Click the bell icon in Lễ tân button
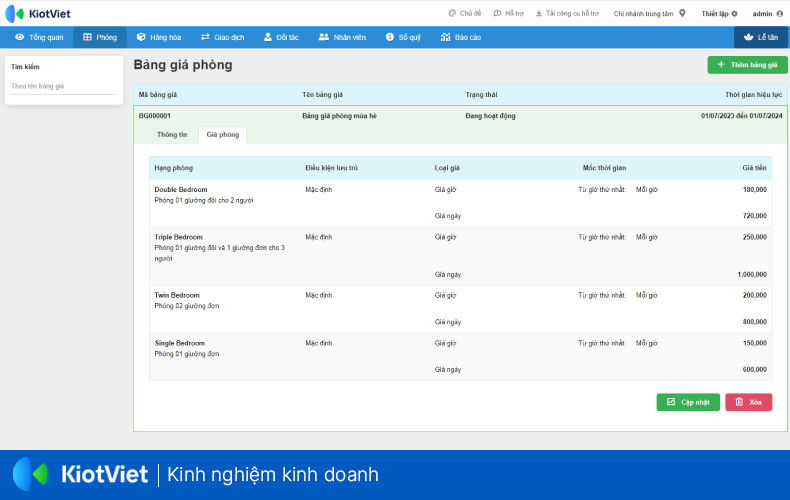Image resolution: width=790 pixels, height=500 pixels. (749, 37)
